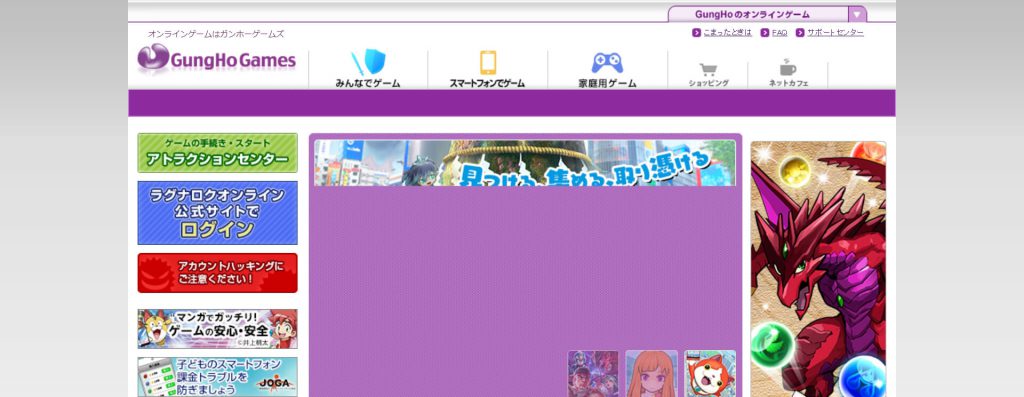Open the アトラクションセンター green banner
Screen dimensions: 1024x397
pyautogui.click(x=217, y=153)
